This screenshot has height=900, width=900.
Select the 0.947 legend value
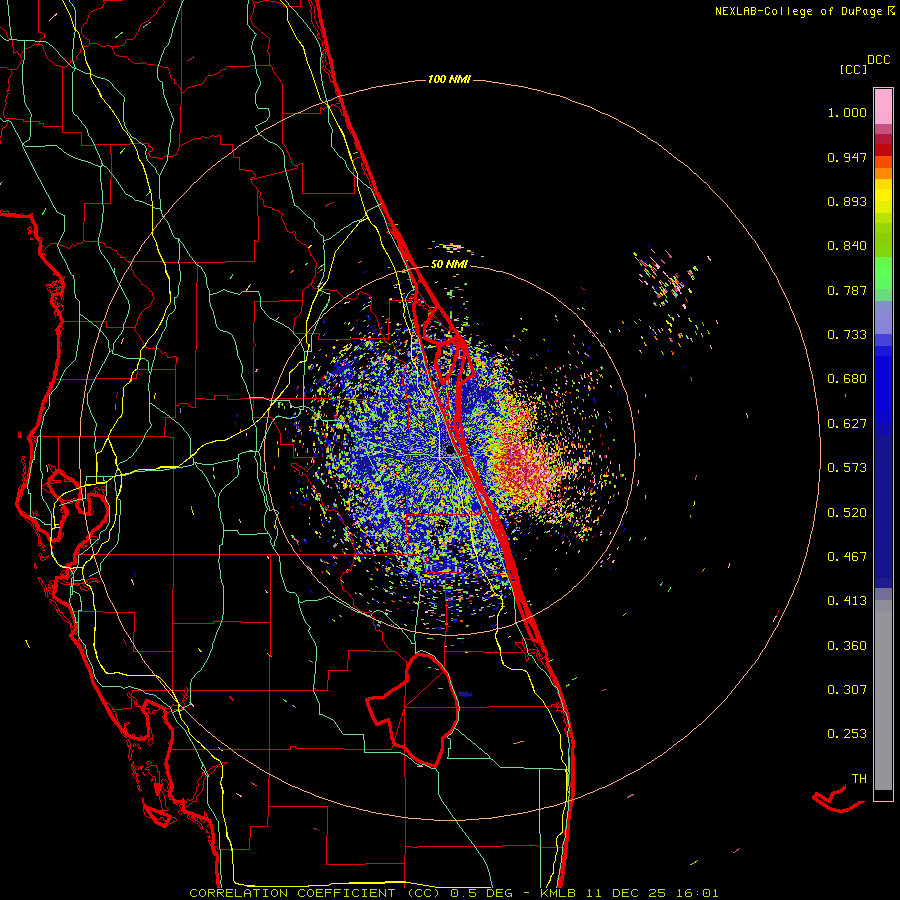(847, 157)
